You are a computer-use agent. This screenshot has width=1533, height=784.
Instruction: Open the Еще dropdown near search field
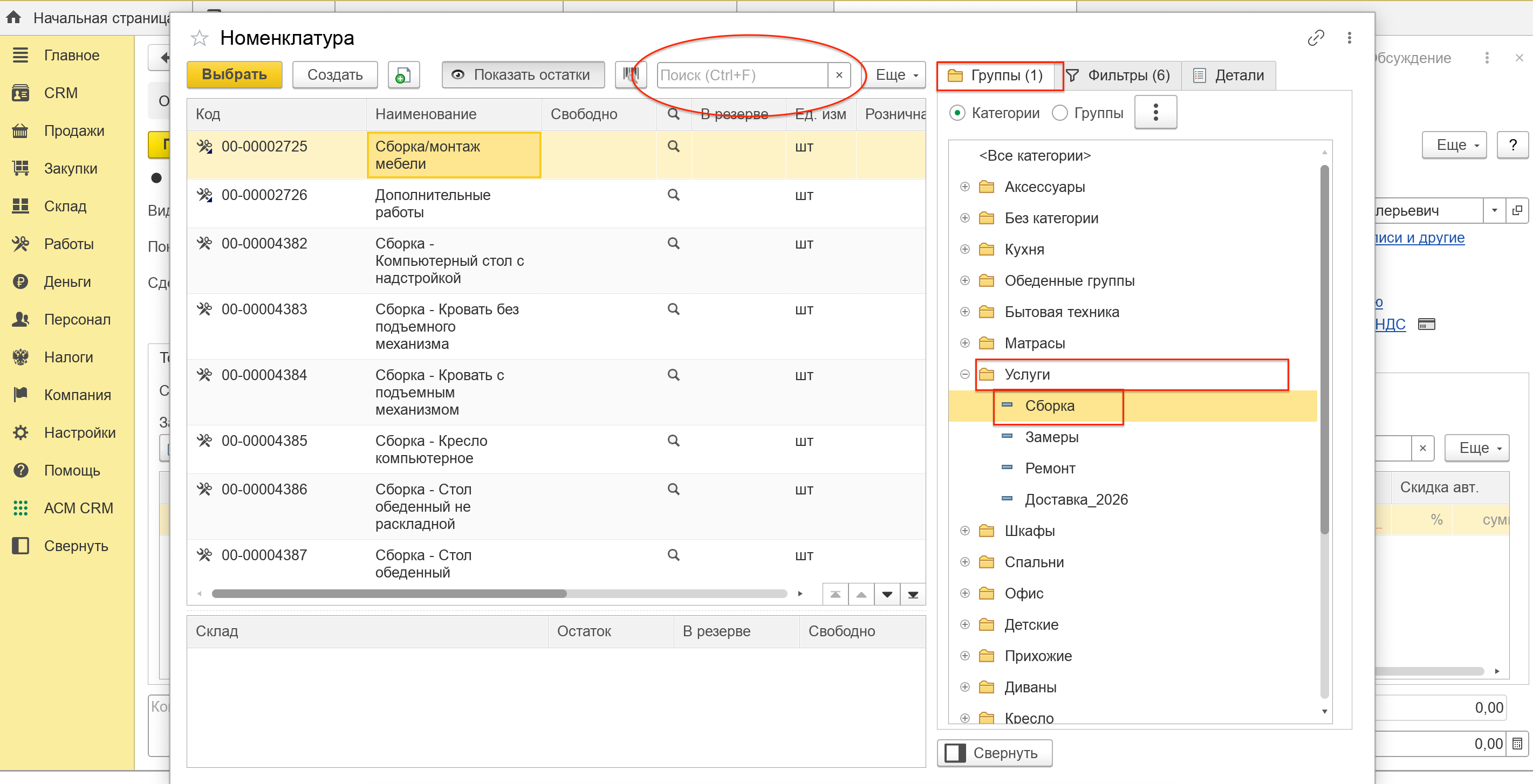point(895,75)
